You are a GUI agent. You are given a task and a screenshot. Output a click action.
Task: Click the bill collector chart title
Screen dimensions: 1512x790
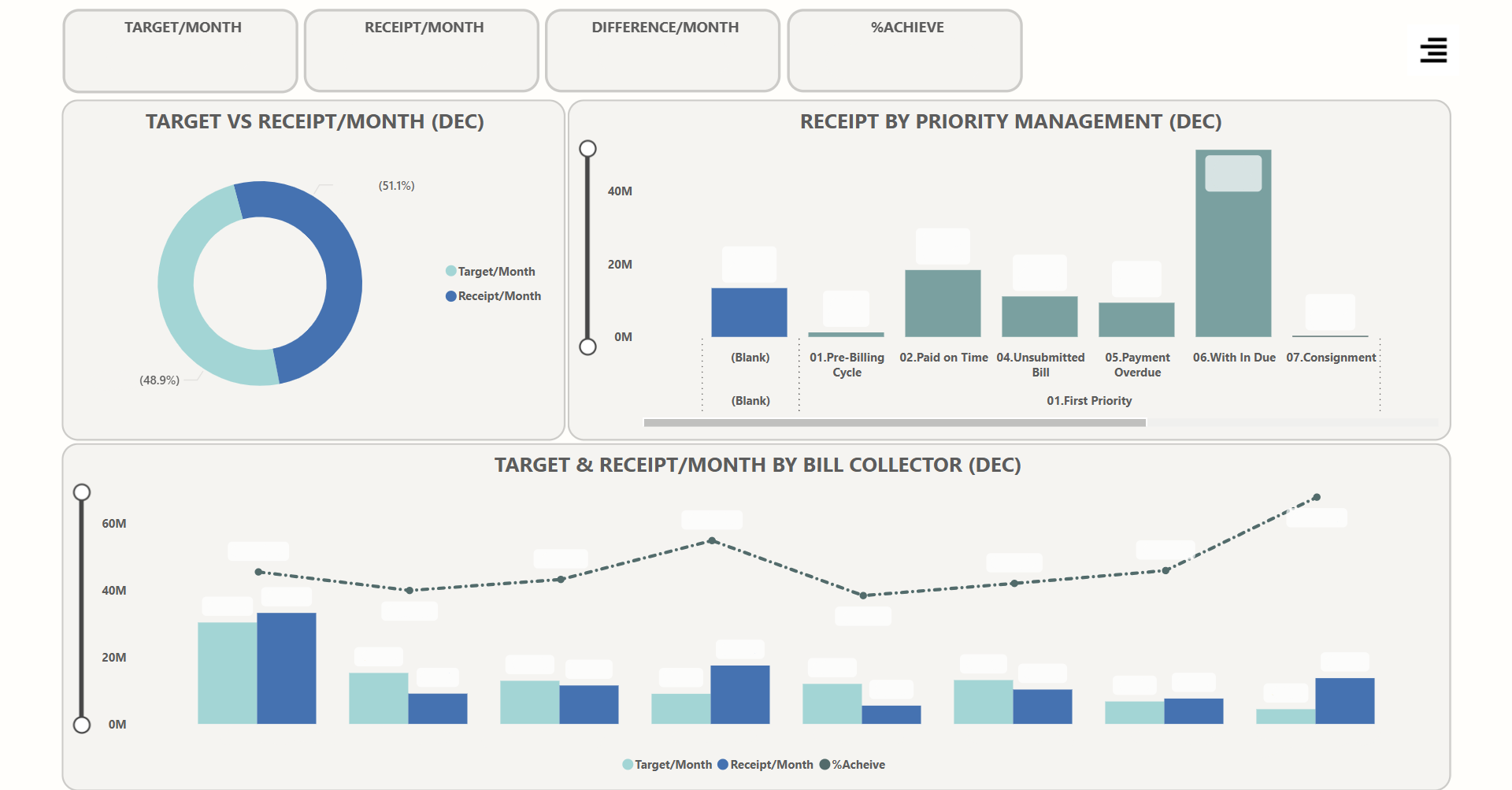click(758, 465)
